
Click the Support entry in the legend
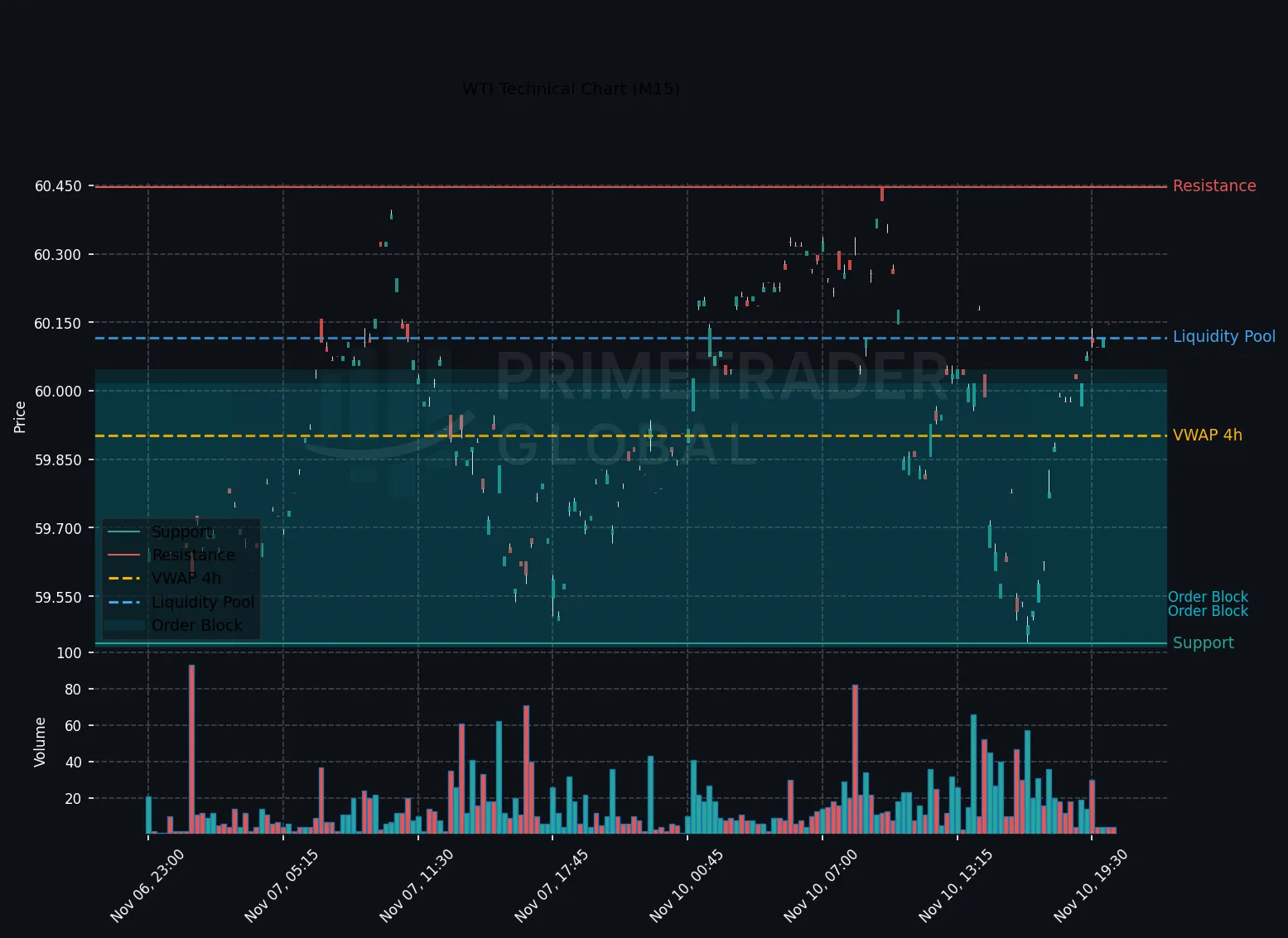[182, 532]
